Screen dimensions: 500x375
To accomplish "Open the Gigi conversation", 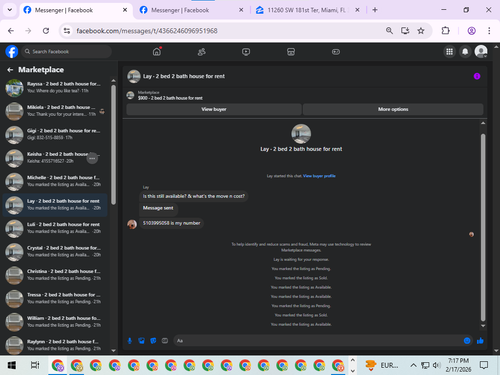I will tap(55, 134).
